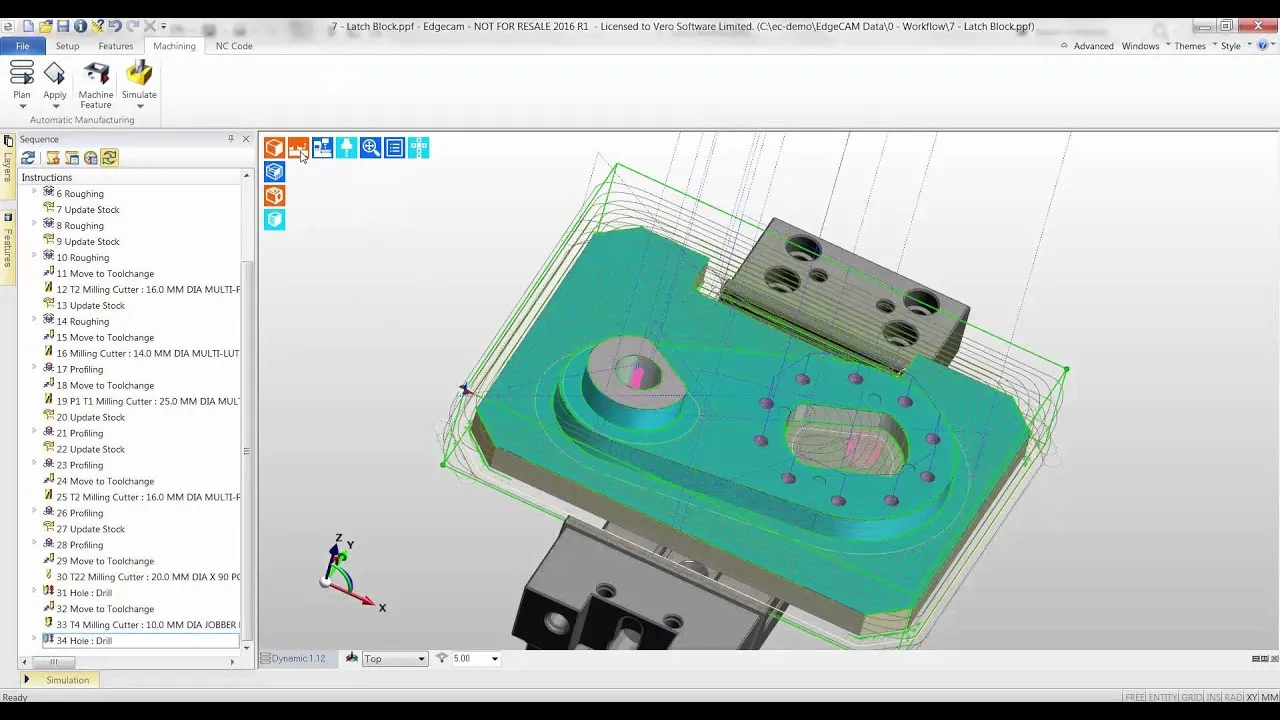This screenshot has height=720, width=1280.
Task: Open the Simulate tool in ribbon
Action: click(139, 84)
